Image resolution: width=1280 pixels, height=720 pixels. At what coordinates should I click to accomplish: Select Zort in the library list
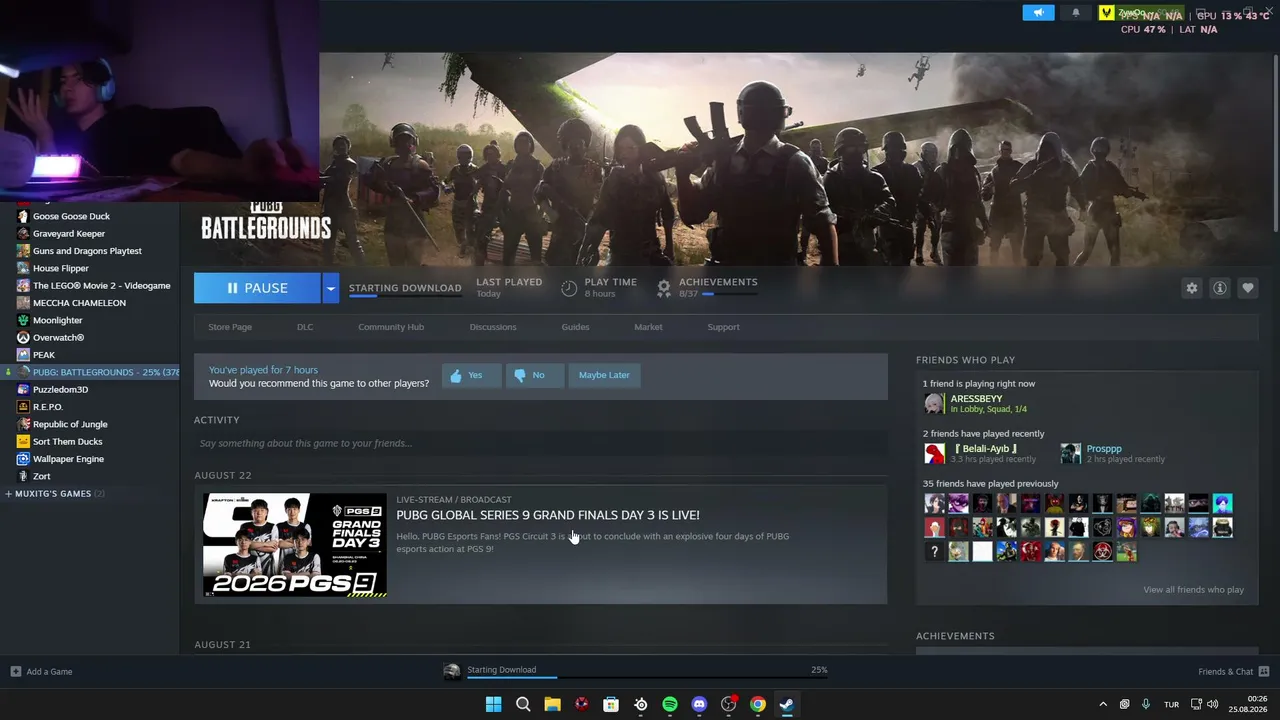click(x=41, y=477)
